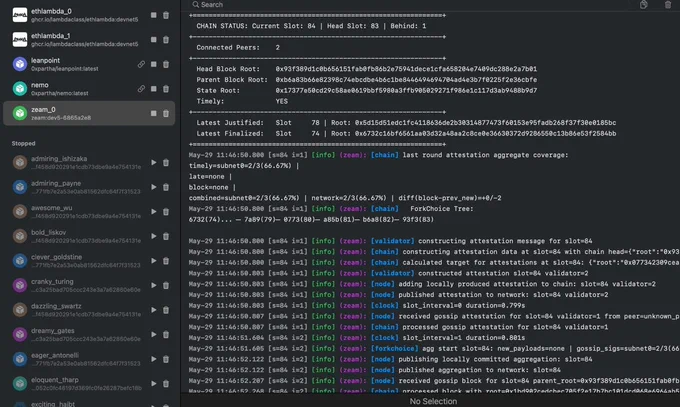This screenshot has height=407, width=680.
Task: Delete the cranky_turing container
Action: [166, 285]
